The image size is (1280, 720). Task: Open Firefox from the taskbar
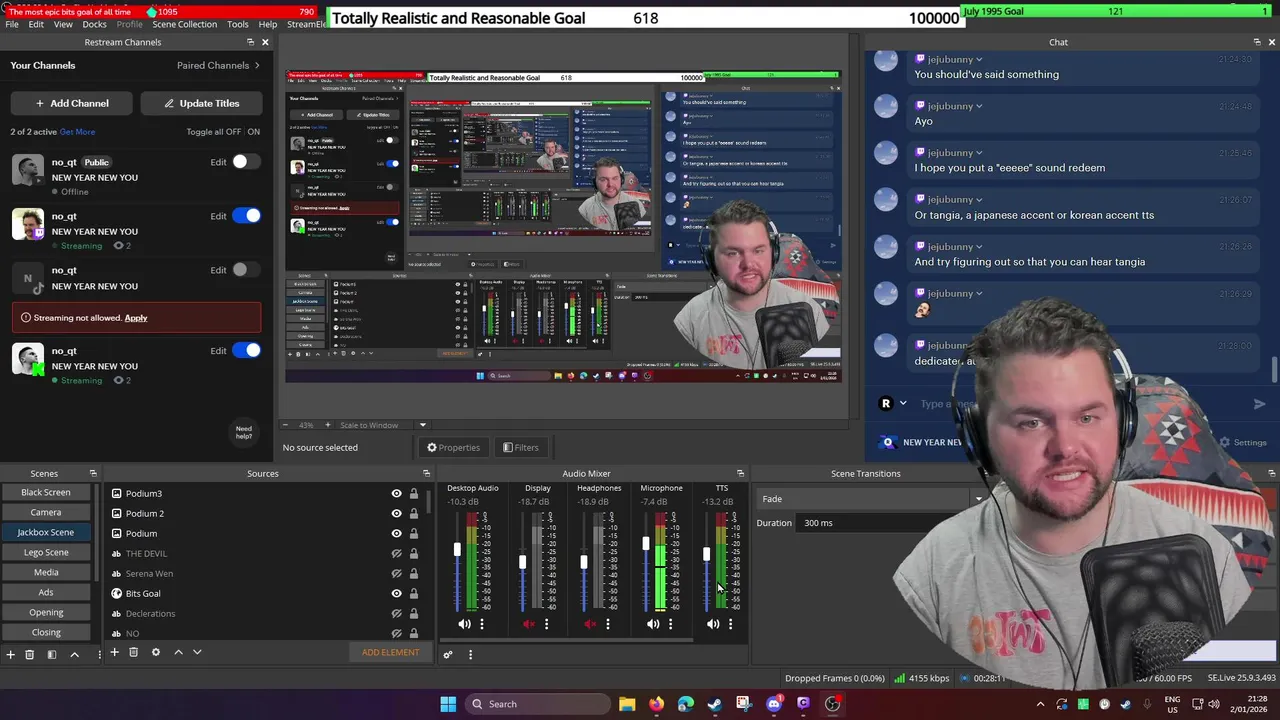coord(656,704)
